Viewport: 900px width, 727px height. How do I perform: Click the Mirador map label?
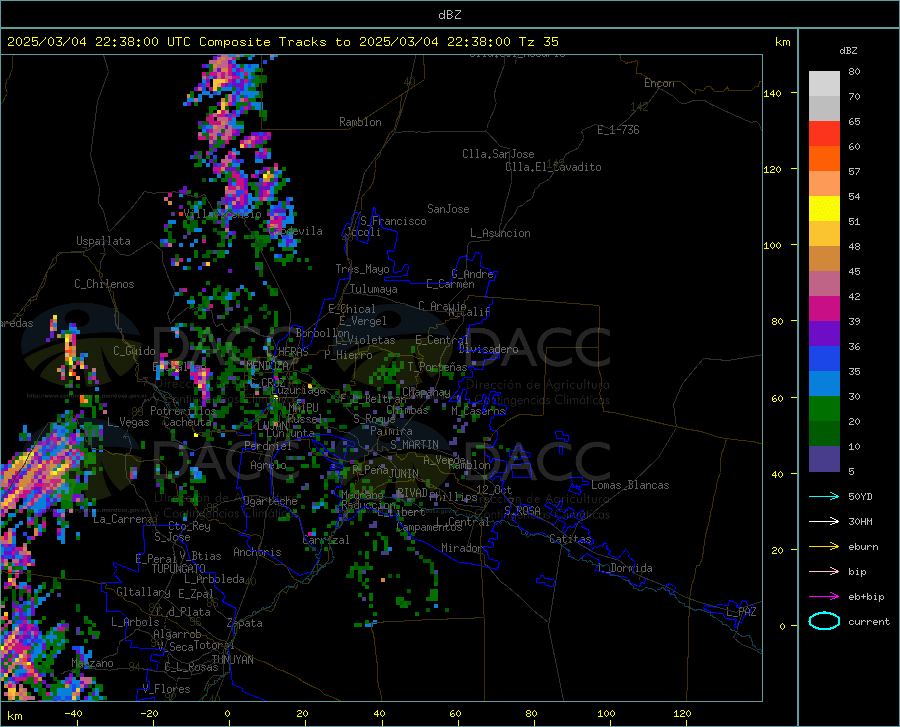[x=462, y=548]
